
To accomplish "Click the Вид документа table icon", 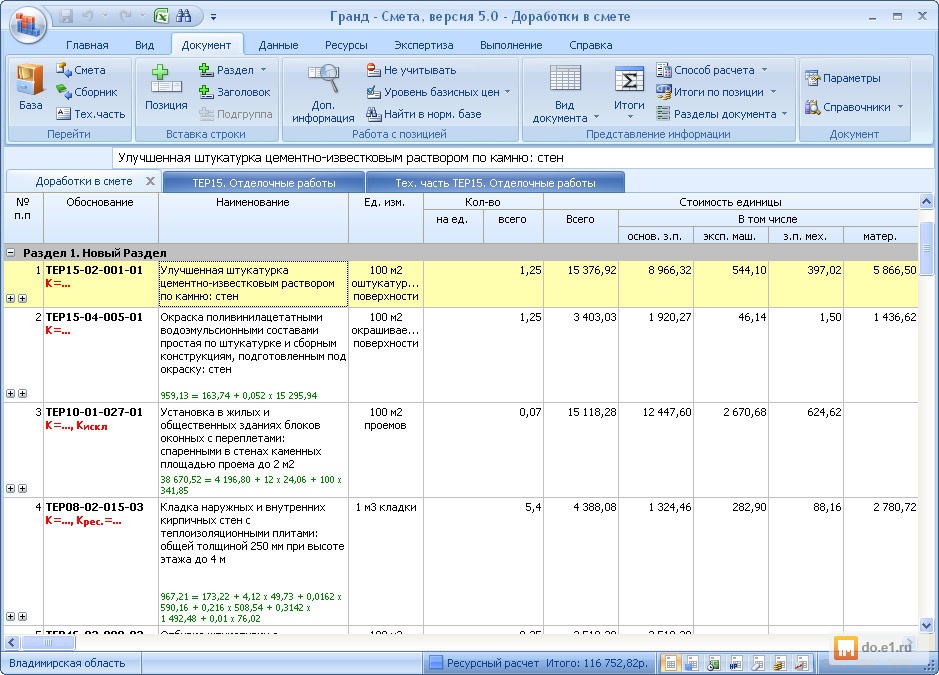I will (x=565, y=80).
